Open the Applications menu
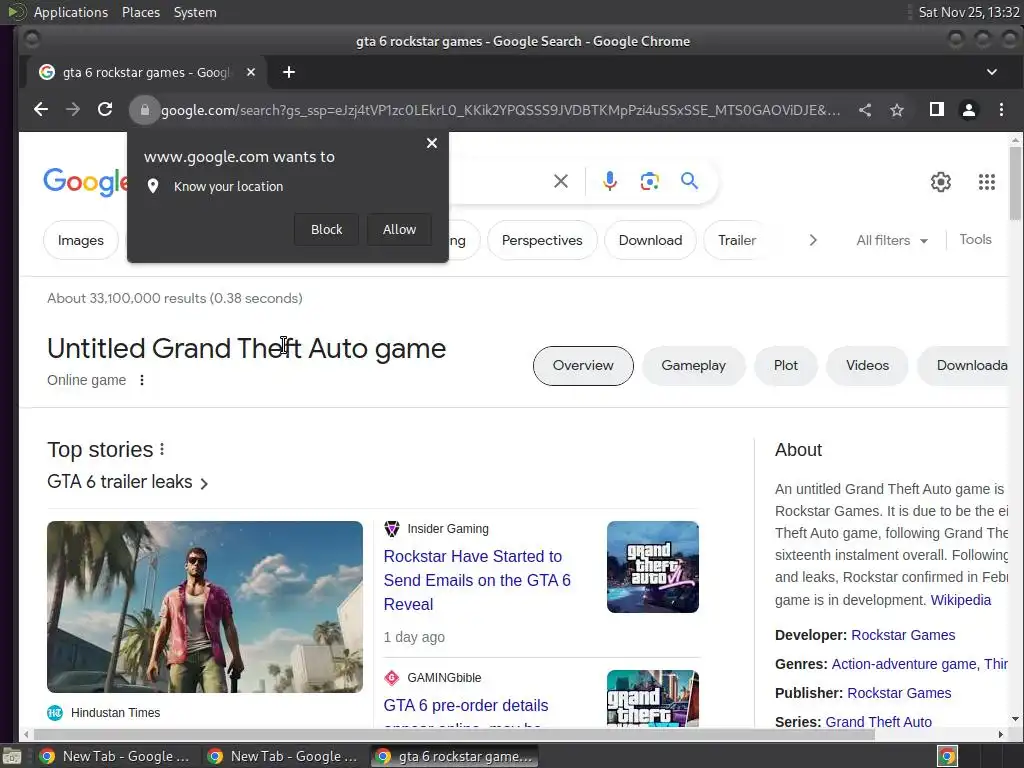The width and height of the screenshot is (1024, 768). (71, 12)
